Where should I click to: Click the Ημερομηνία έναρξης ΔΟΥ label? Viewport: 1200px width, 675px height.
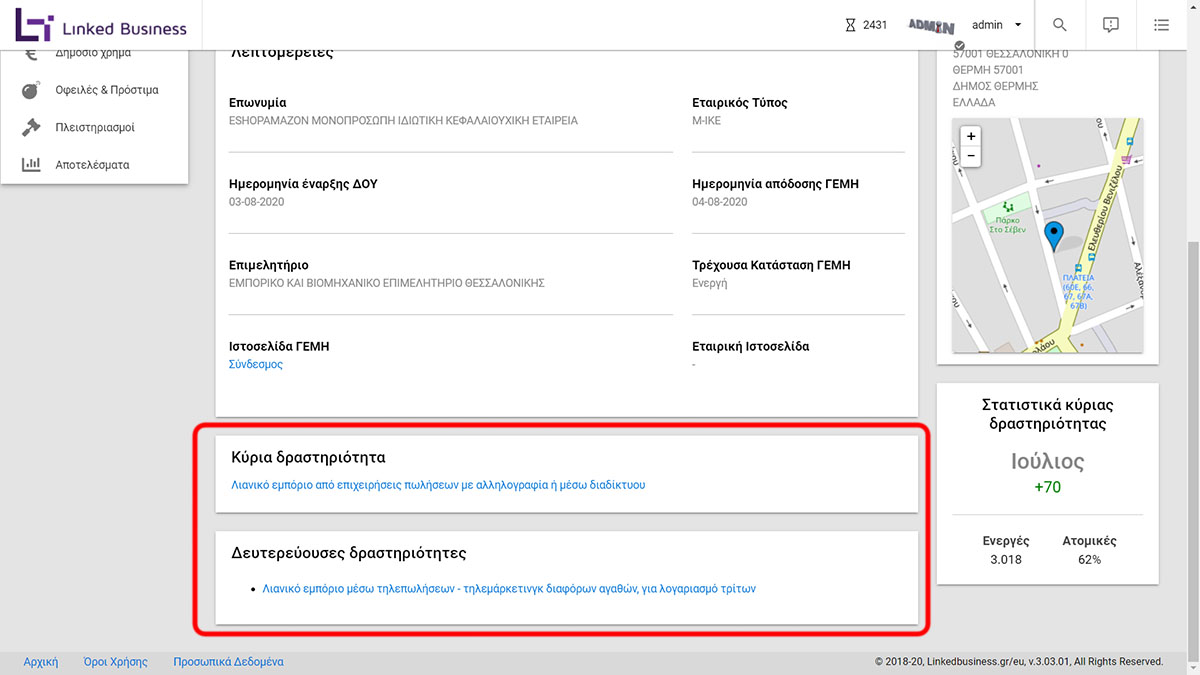[303, 184]
